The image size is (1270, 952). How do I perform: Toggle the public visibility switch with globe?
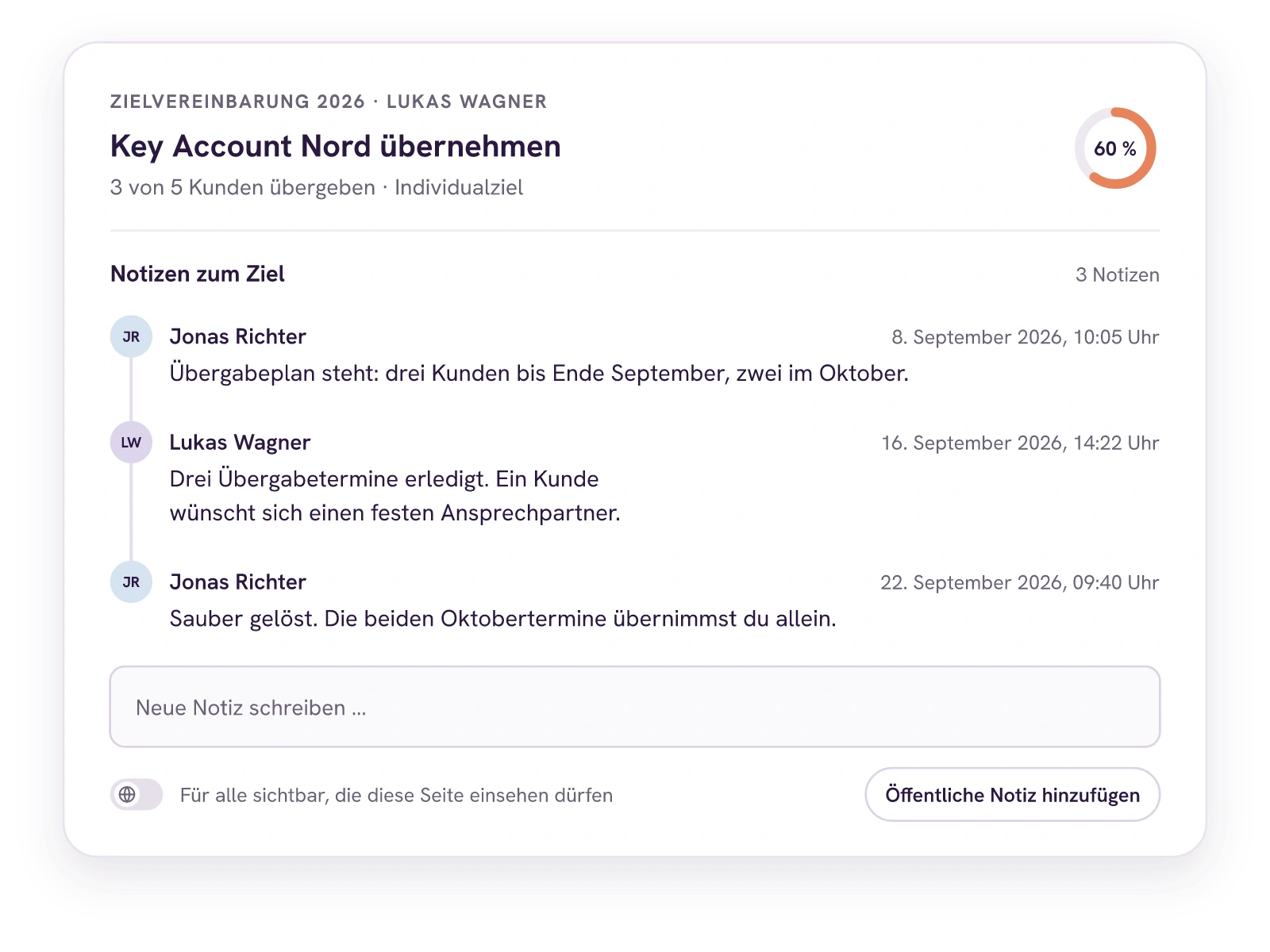(x=137, y=794)
